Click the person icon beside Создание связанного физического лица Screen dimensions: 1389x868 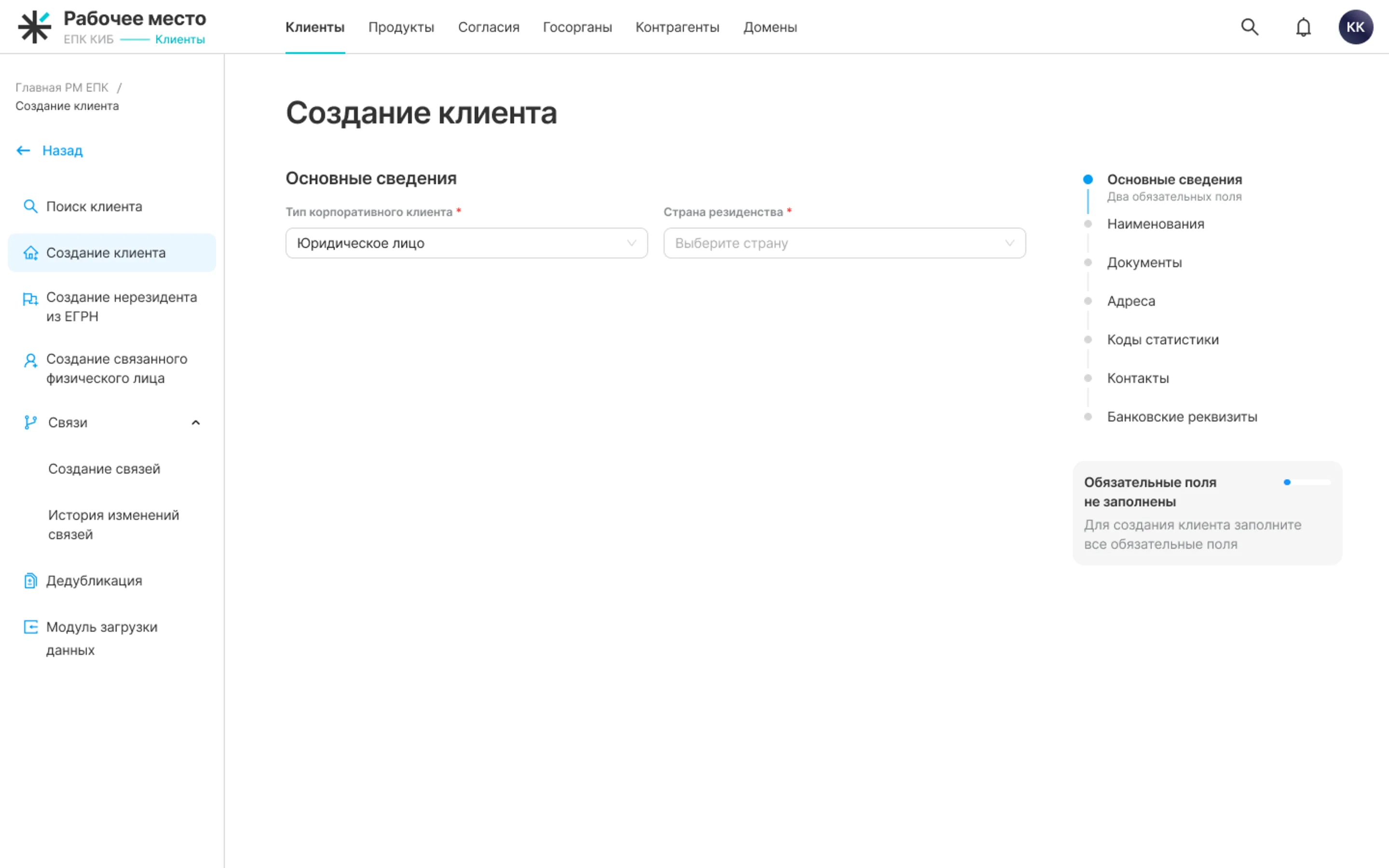click(x=30, y=361)
